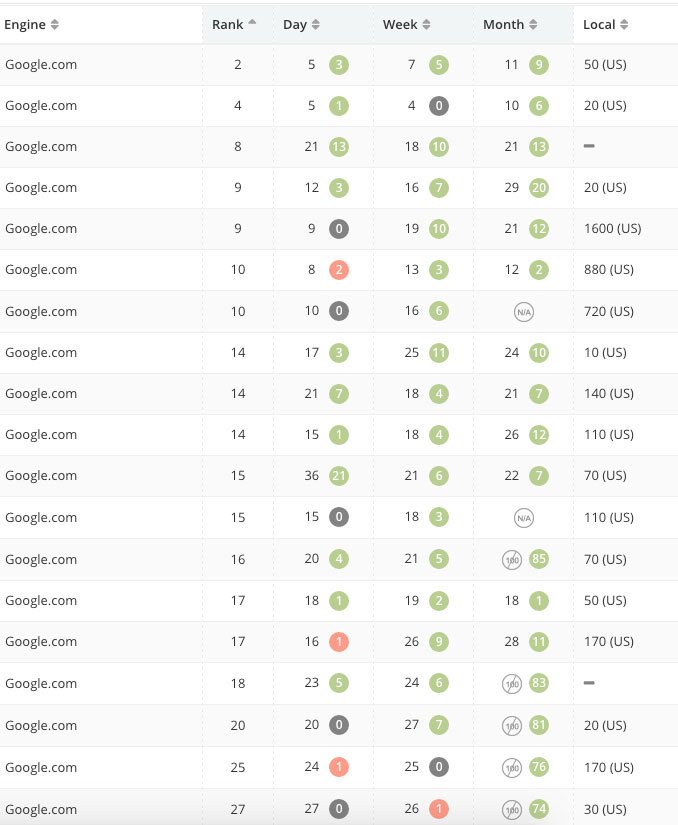
Task: Sort by Week column arrows
Action: [x=427, y=25]
